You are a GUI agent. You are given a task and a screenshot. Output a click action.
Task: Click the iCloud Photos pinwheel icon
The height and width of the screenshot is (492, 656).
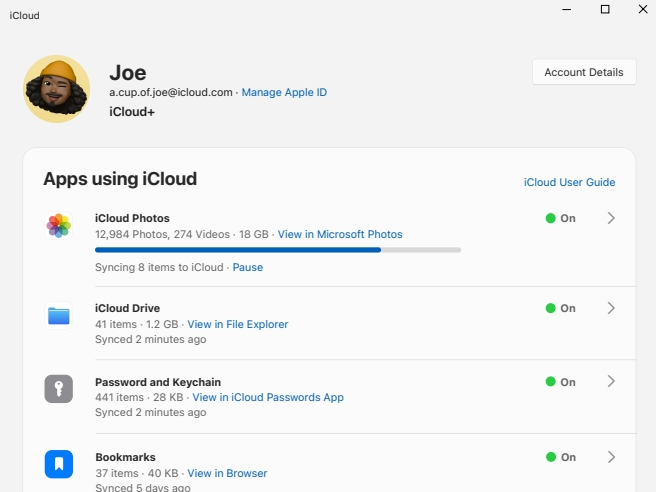tap(59, 226)
